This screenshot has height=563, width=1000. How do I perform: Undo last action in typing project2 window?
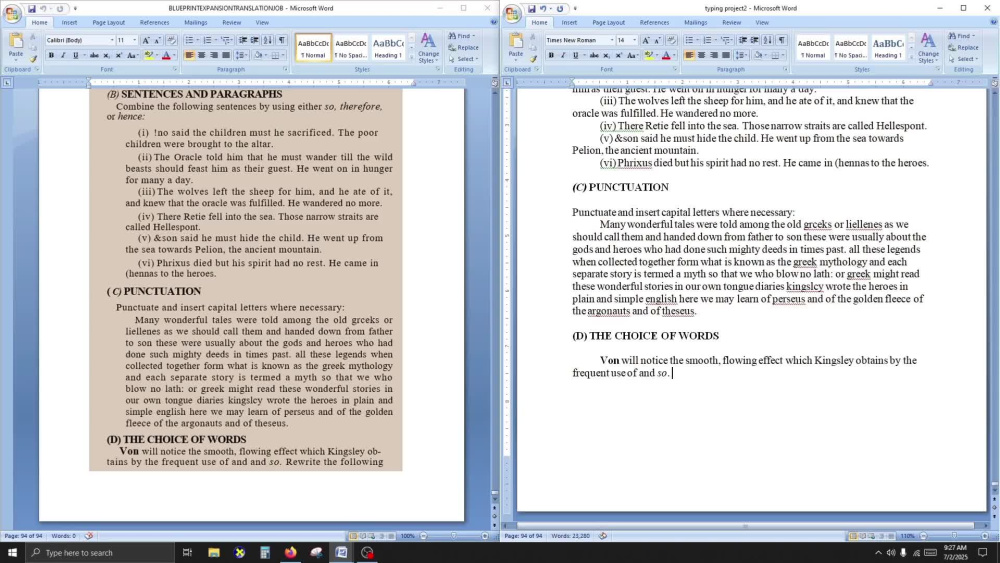[543, 8]
